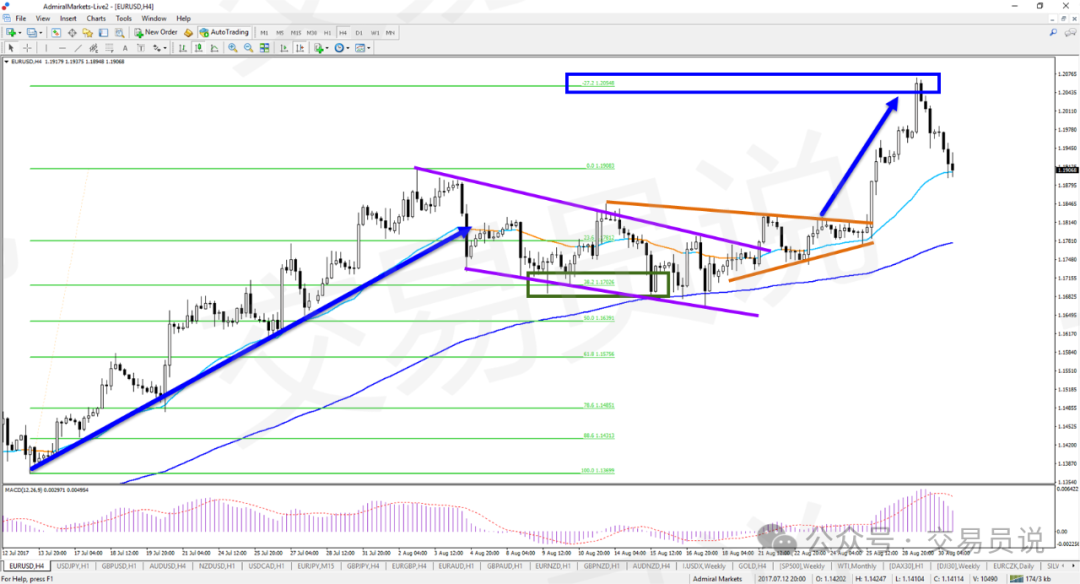Select the Equidistant Channel tool
1080x584 pixels.
point(94,48)
